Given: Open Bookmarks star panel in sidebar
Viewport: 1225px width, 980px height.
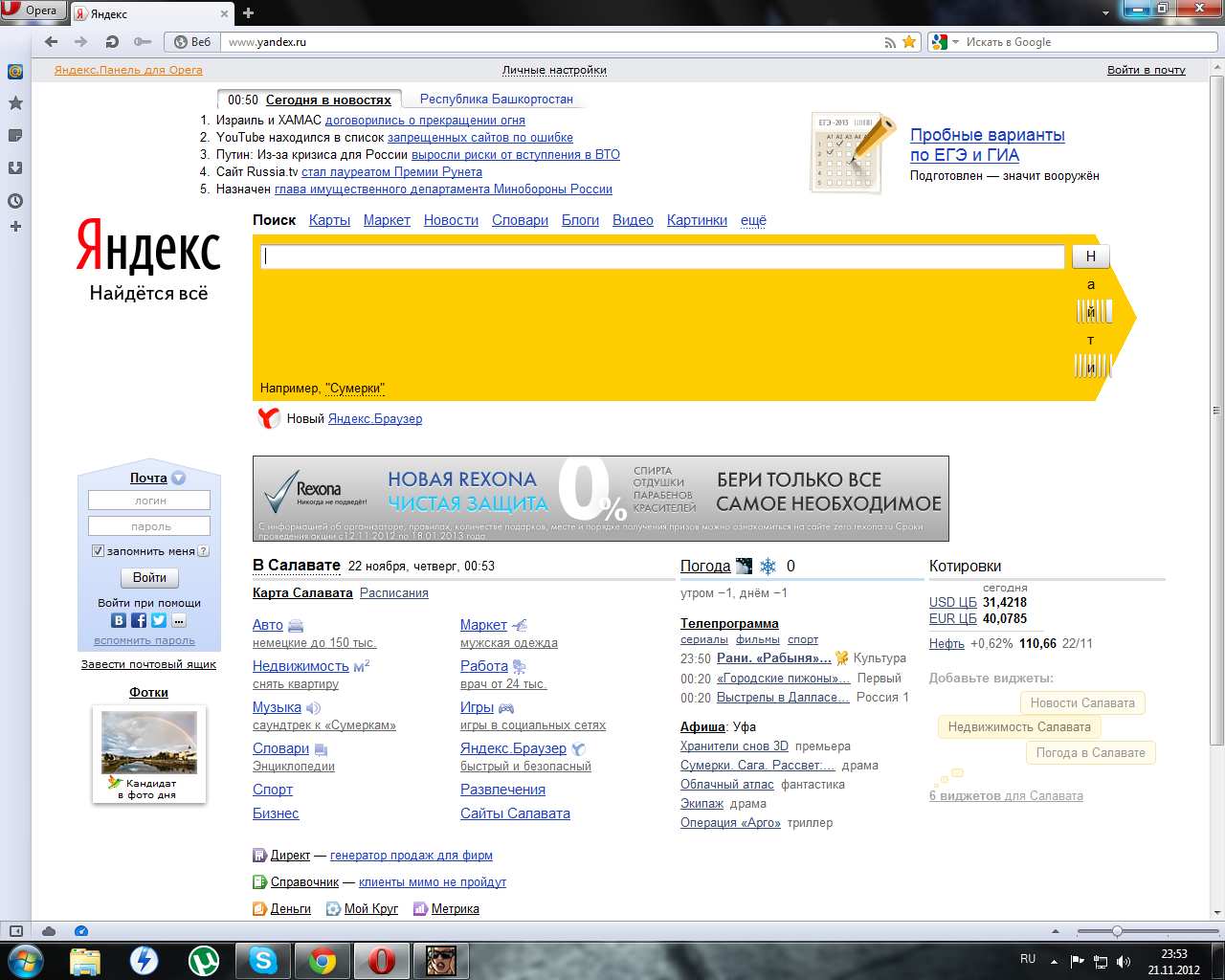Looking at the screenshot, I should tap(15, 103).
